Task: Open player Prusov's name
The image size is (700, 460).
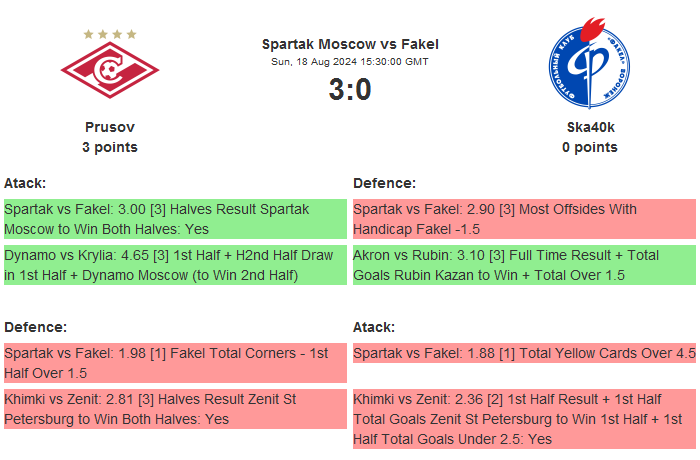Action: click(110, 127)
